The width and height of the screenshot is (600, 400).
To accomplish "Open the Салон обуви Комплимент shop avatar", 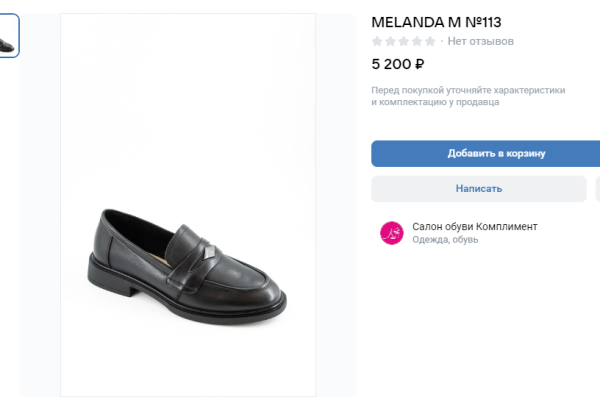I will pos(391,233).
